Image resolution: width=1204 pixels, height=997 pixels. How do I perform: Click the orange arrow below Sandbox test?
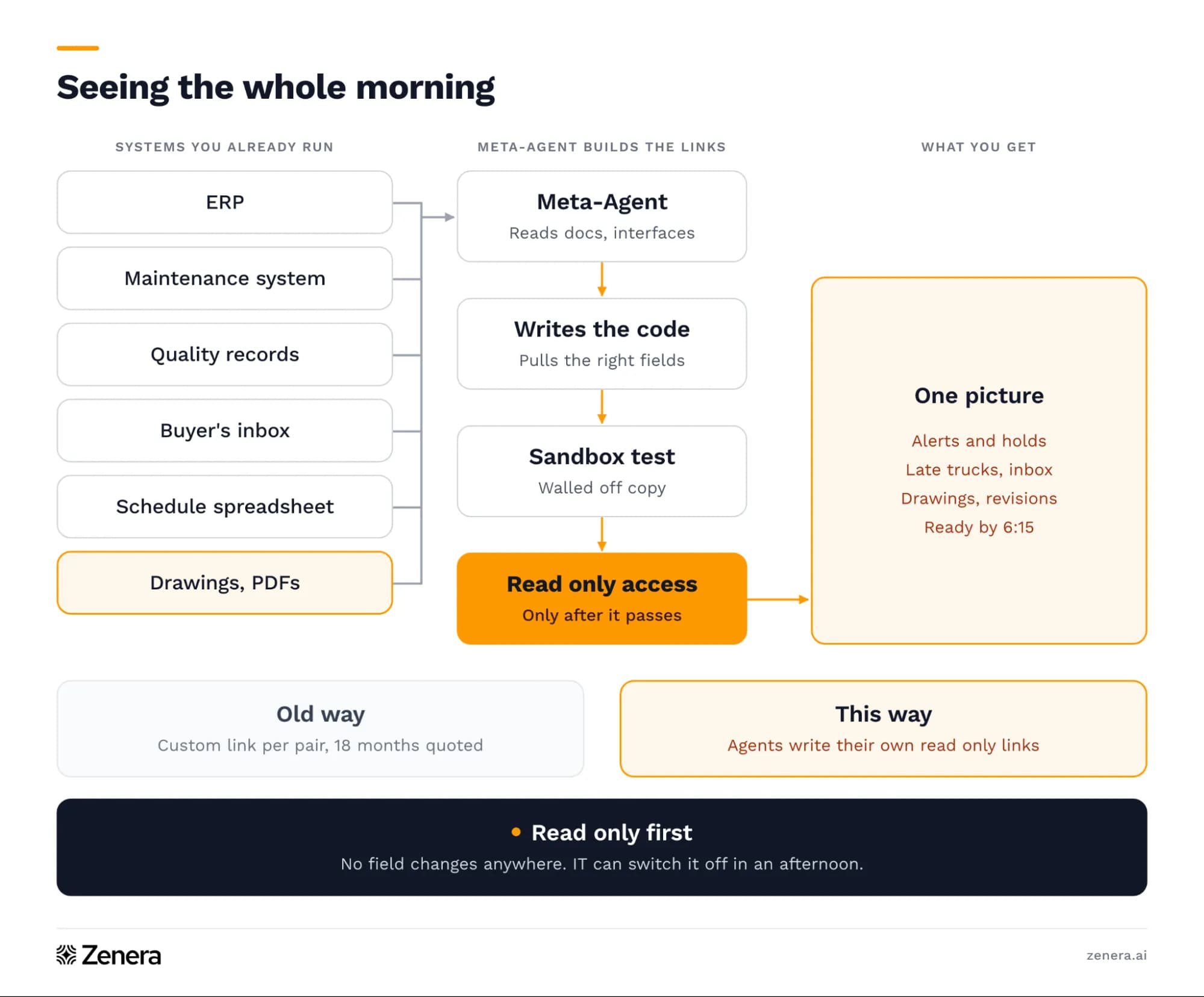pos(602,534)
